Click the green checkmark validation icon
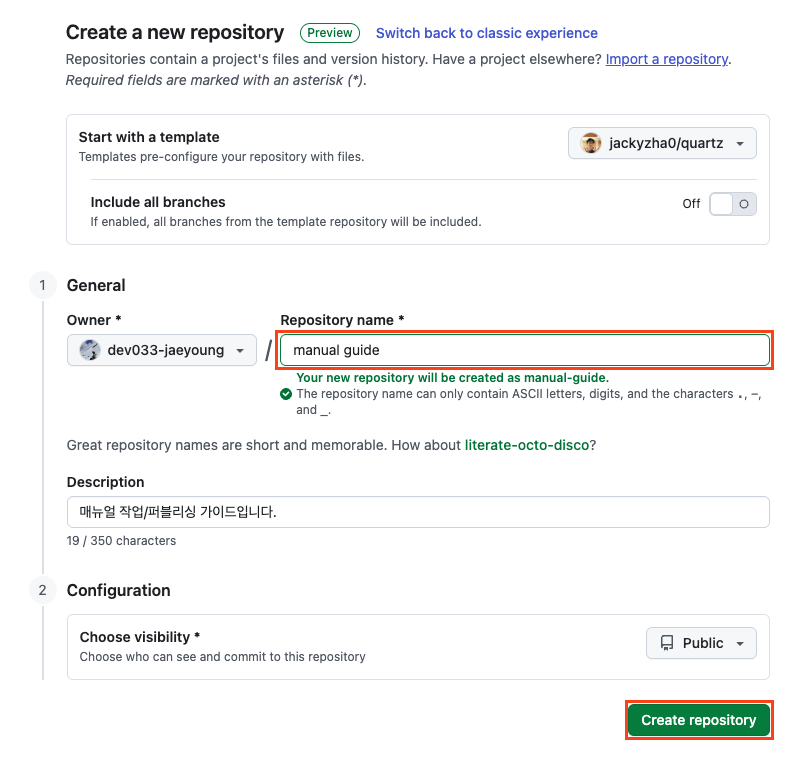Screen dimensions: 812x764 click(285, 394)
